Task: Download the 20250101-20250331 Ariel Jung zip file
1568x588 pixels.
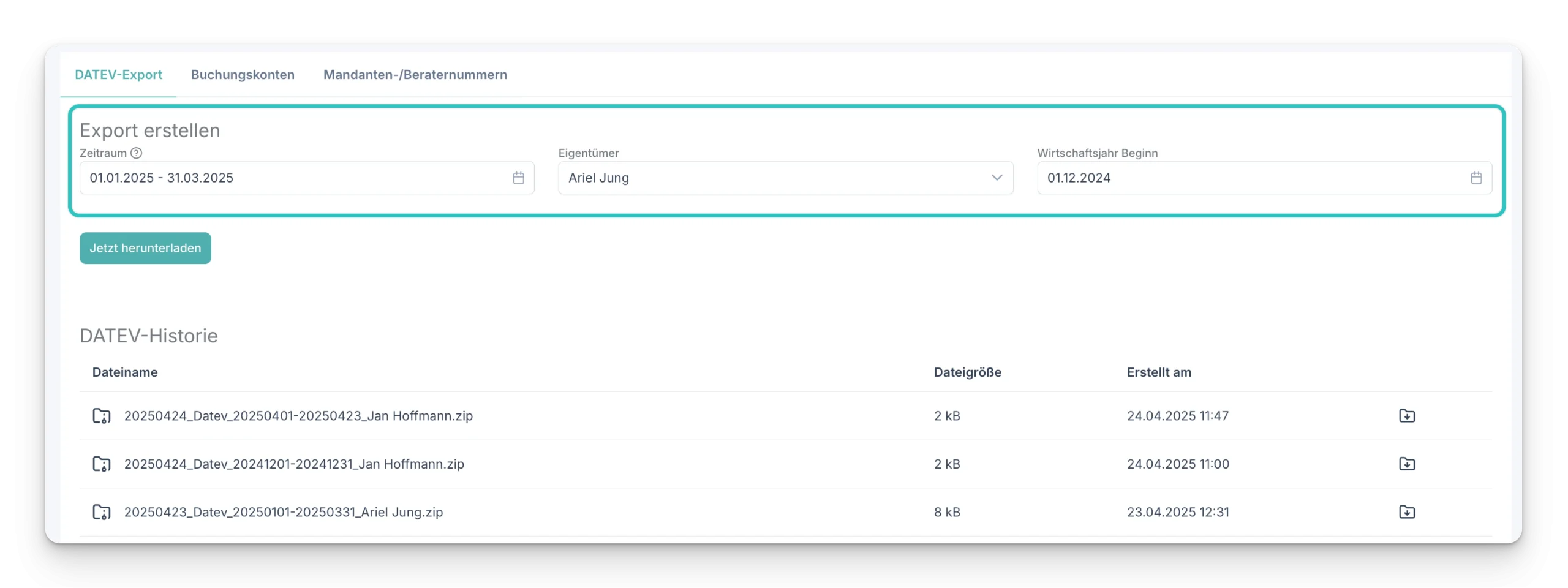Action: pos(1406,512)
